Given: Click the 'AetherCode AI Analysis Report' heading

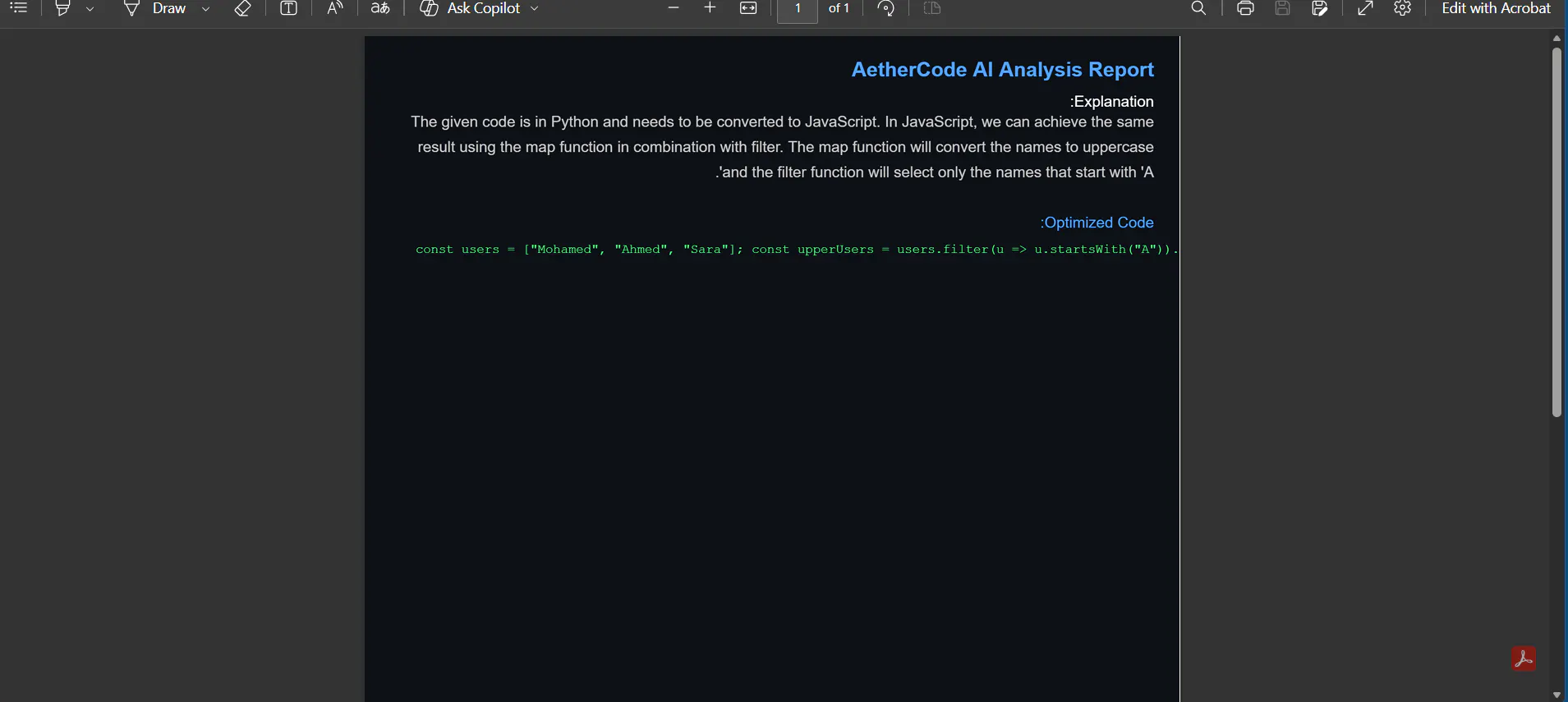Looking at the screenshot, I should tap(1002, 70).
